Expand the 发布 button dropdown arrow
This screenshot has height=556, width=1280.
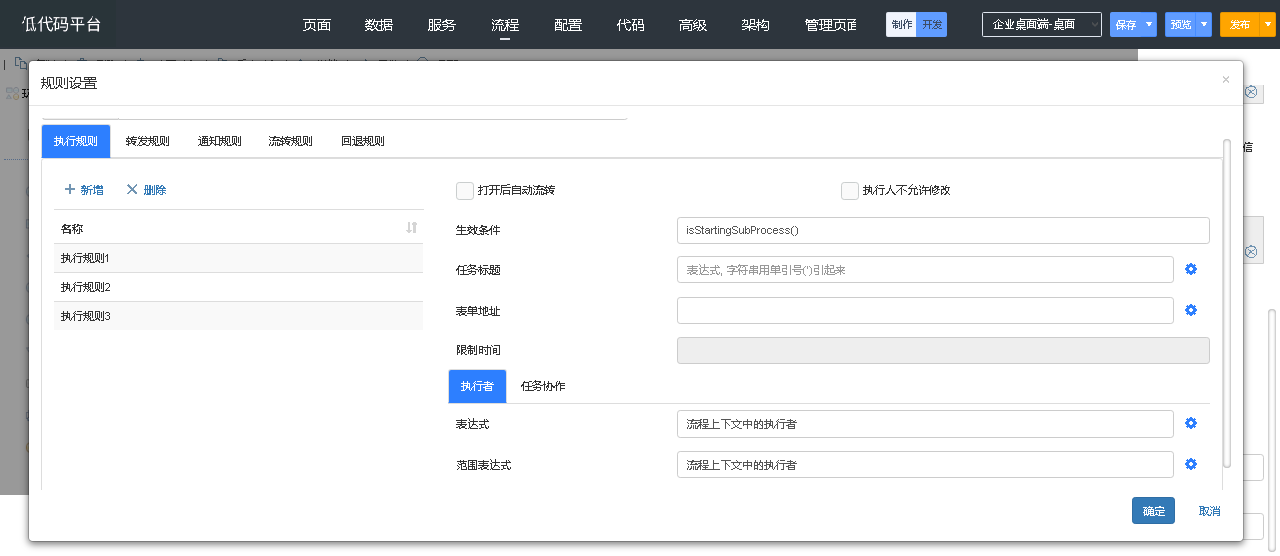pos(1268,24)
